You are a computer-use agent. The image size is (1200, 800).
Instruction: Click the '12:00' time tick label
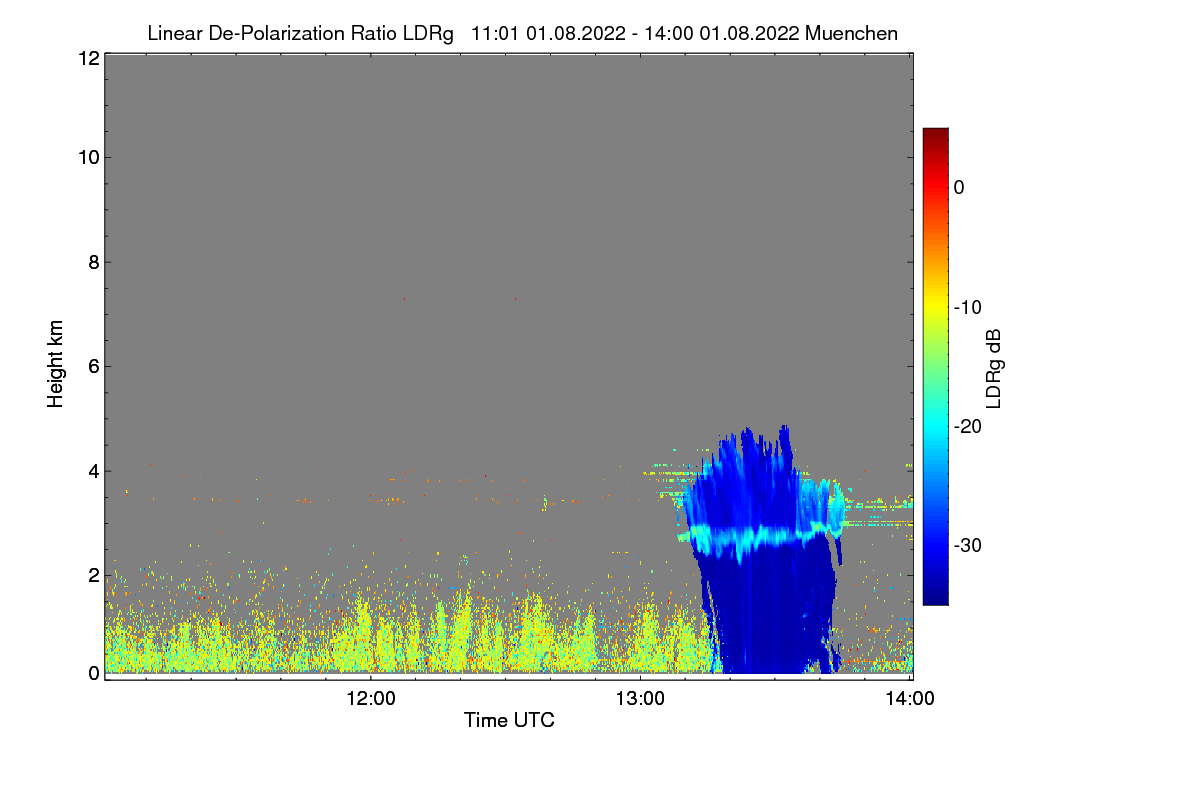tap(371, 698)
